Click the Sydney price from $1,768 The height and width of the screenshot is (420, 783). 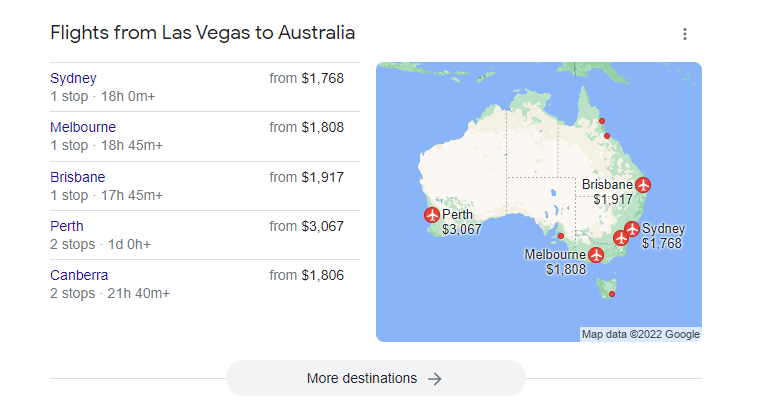point(307,78)
